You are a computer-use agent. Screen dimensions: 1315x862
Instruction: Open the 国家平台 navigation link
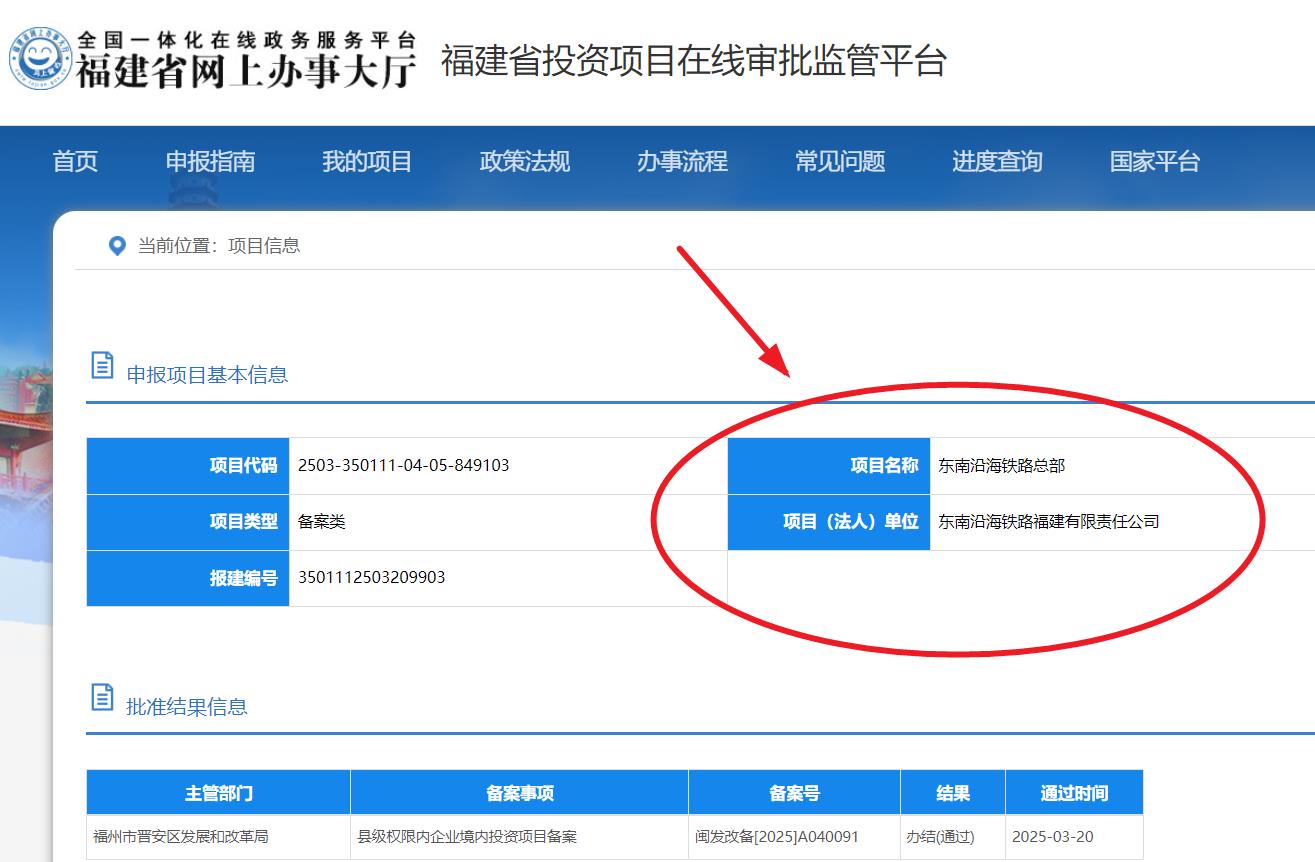(x=1154, y=161)
